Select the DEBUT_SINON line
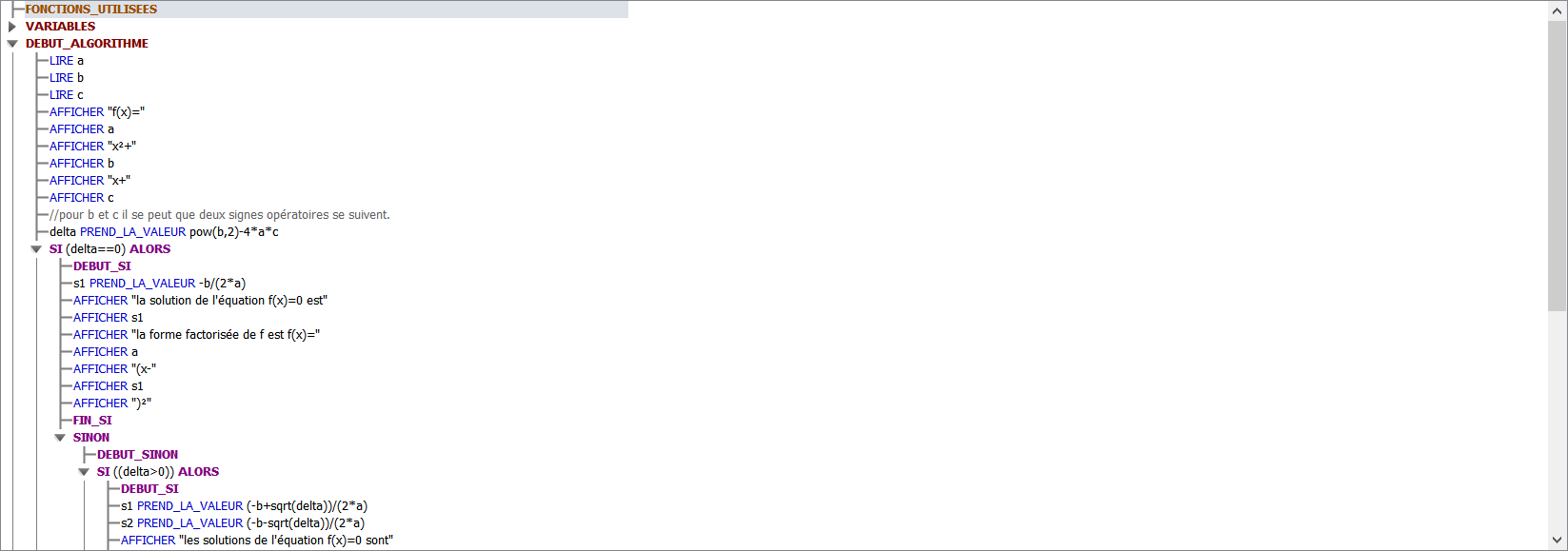Viewport: 1568px width, 551px height. point(137,455)
